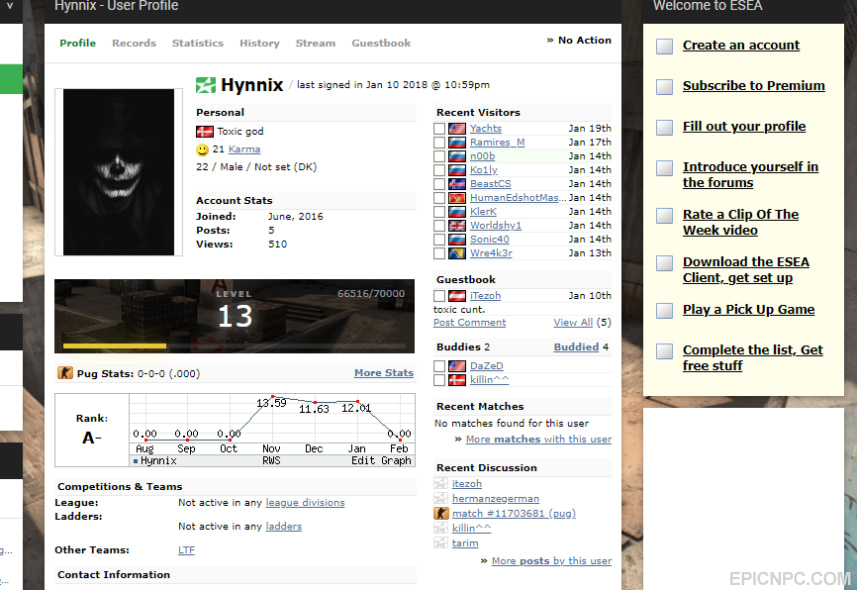Click the flag icon beside KlerK
Viewport: 857px width, 590px height.
pos(457,212)
